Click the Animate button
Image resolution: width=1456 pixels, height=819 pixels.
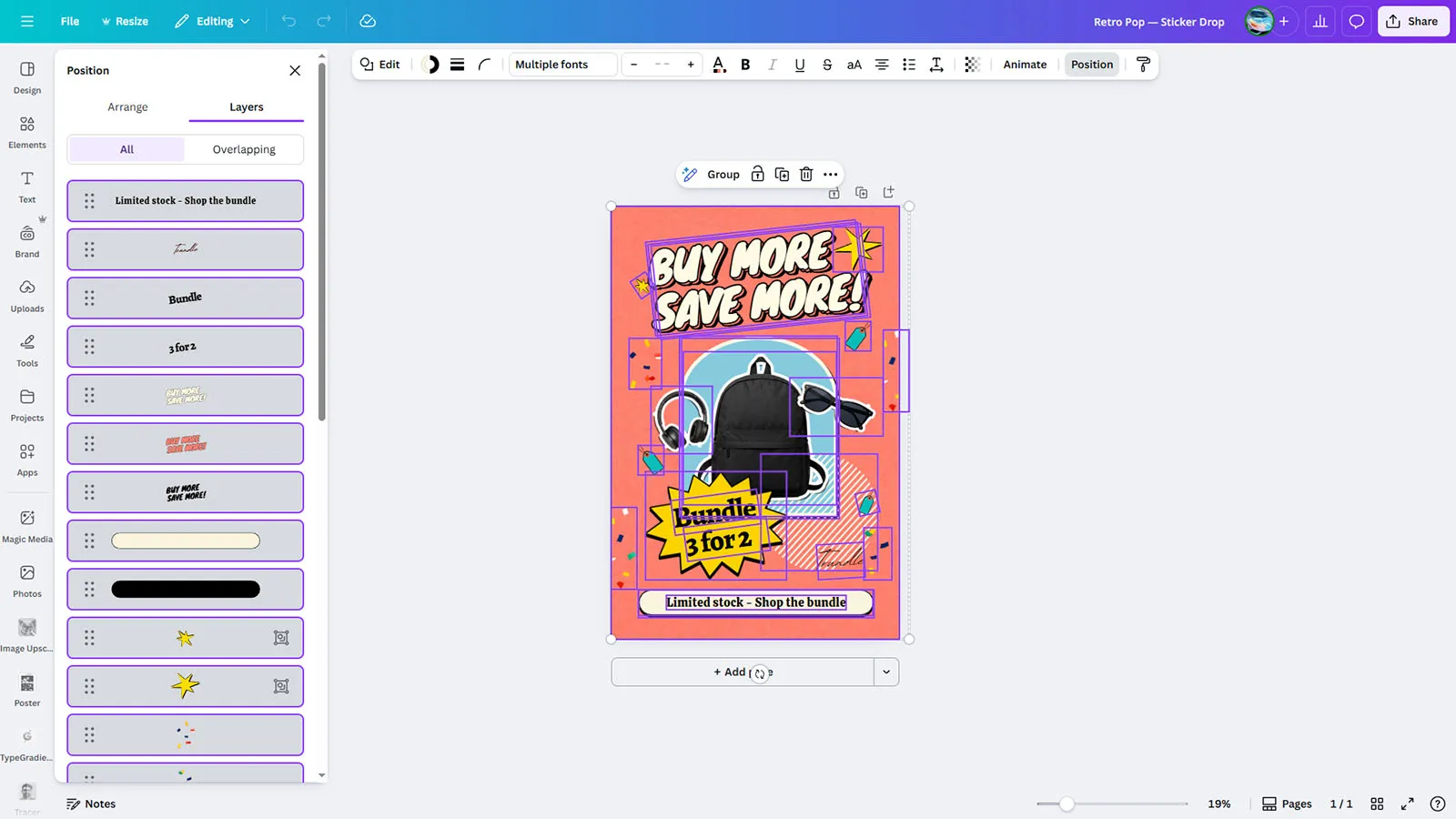point(1025,65)
